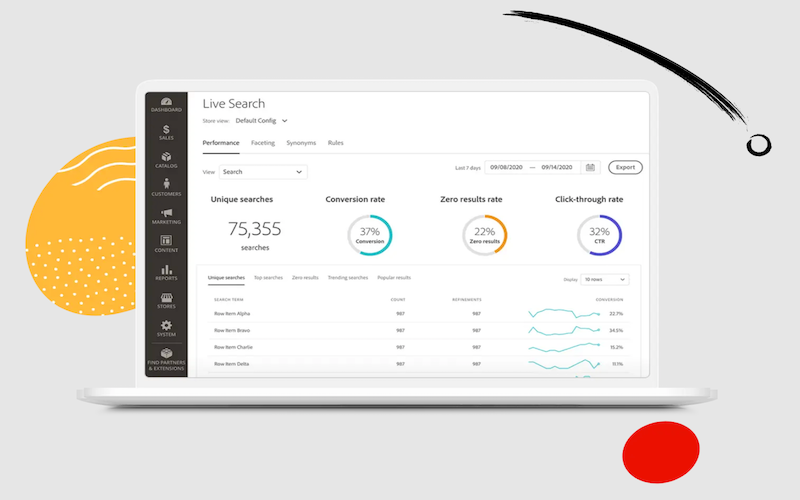Click the 22.7% conversion value
The height and width of the screenshot is (500, 800).
coord(616,314)
